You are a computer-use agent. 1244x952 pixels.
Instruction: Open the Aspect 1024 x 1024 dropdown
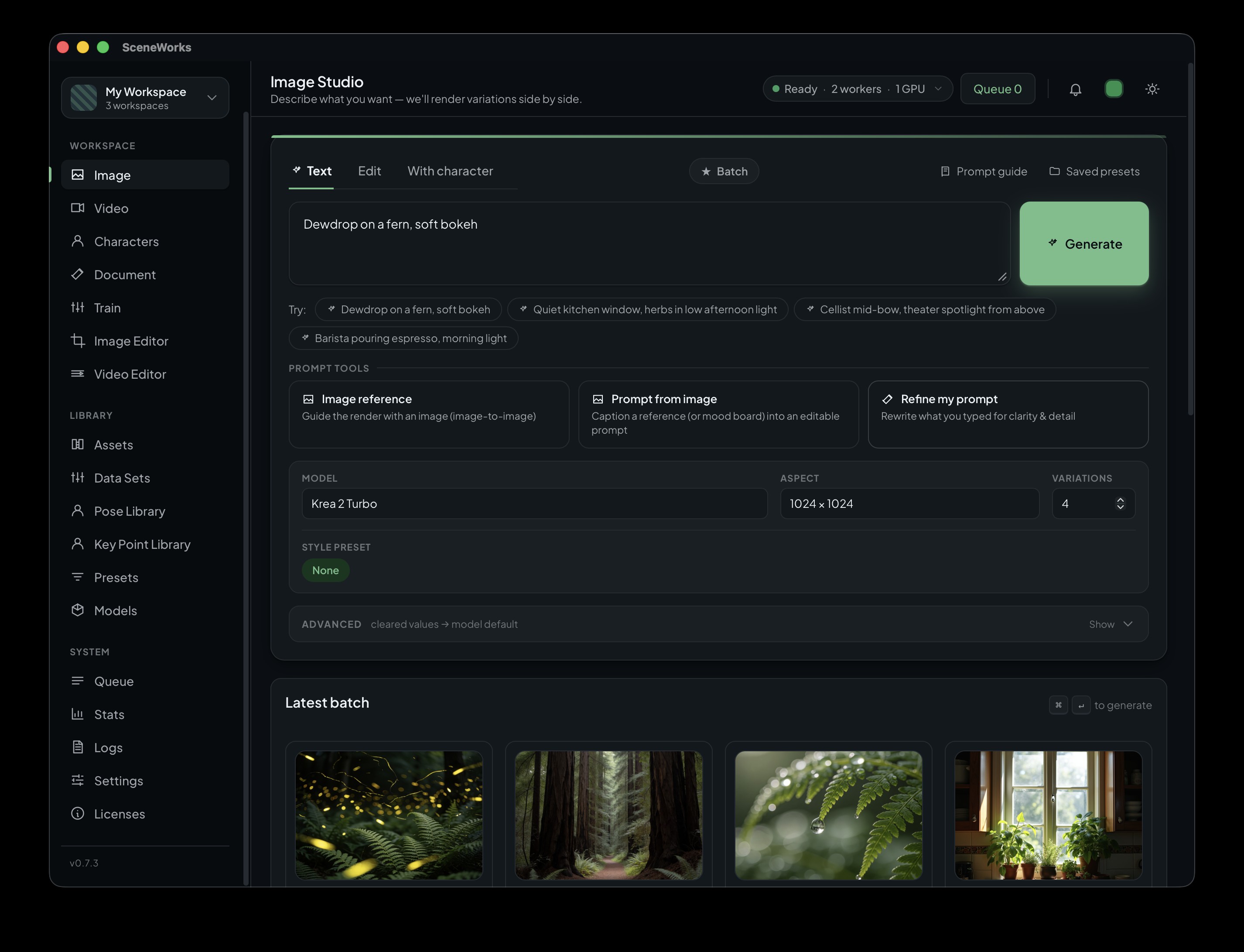point(910,504)
